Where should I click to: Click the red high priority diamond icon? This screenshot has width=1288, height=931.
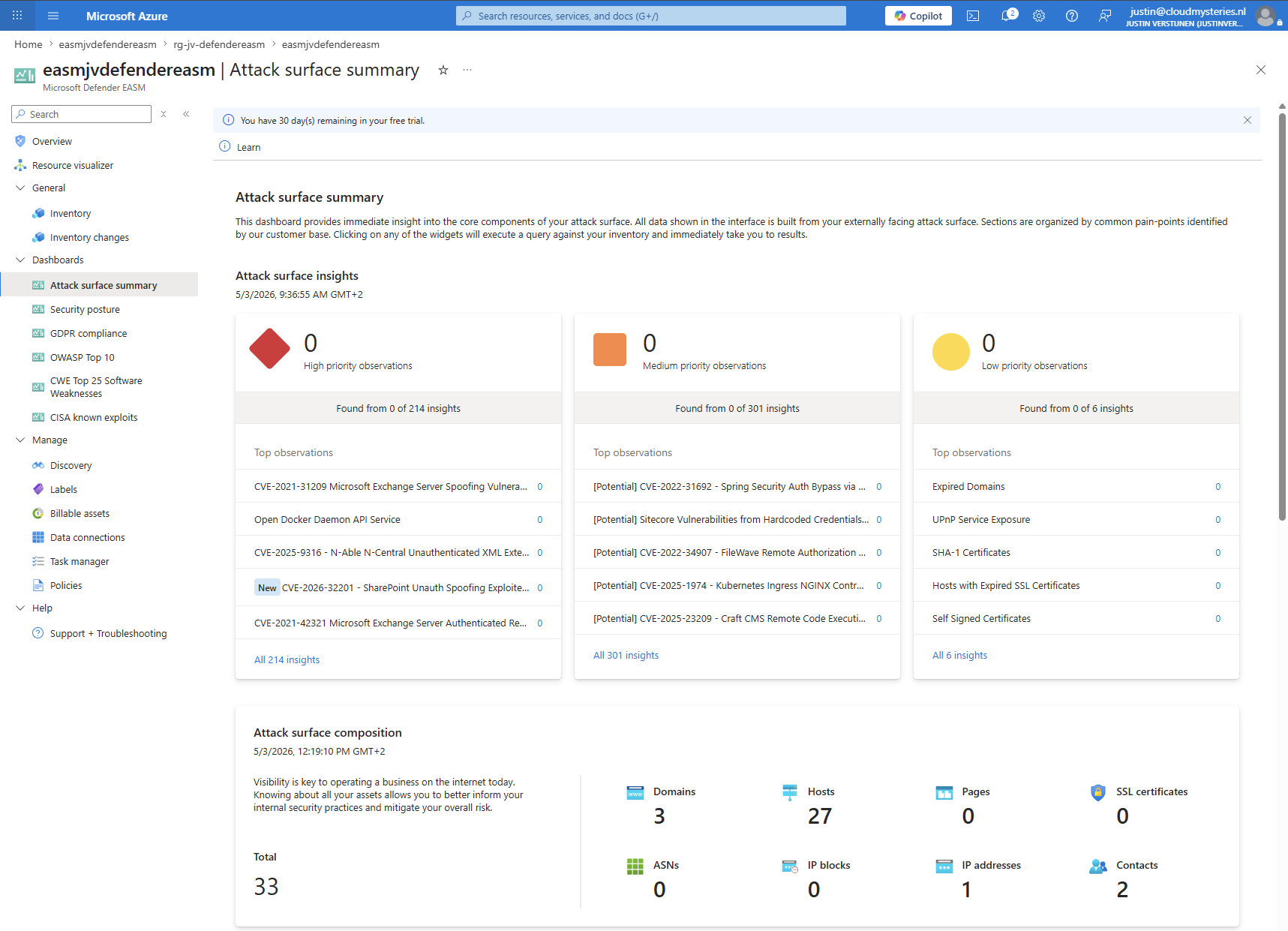(269, 349)
